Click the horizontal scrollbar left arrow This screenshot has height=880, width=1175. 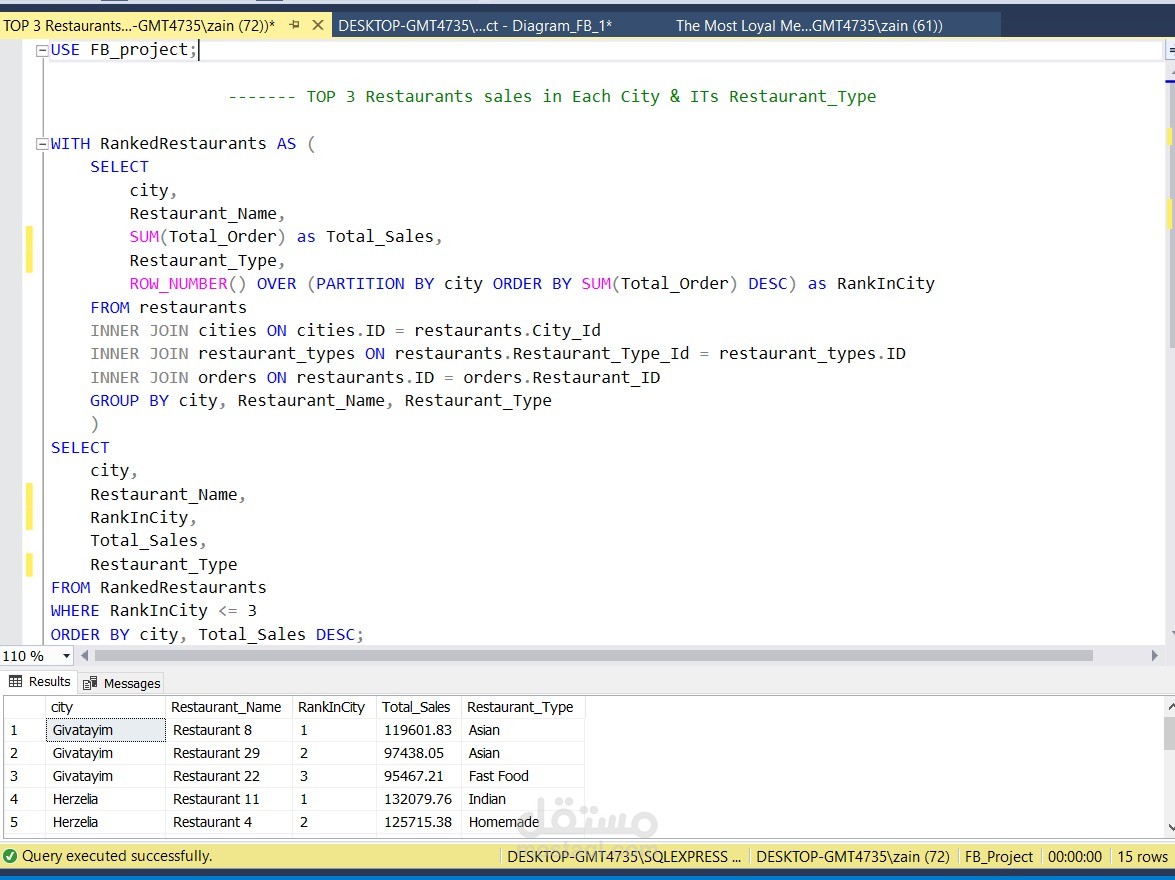(84, 655)
